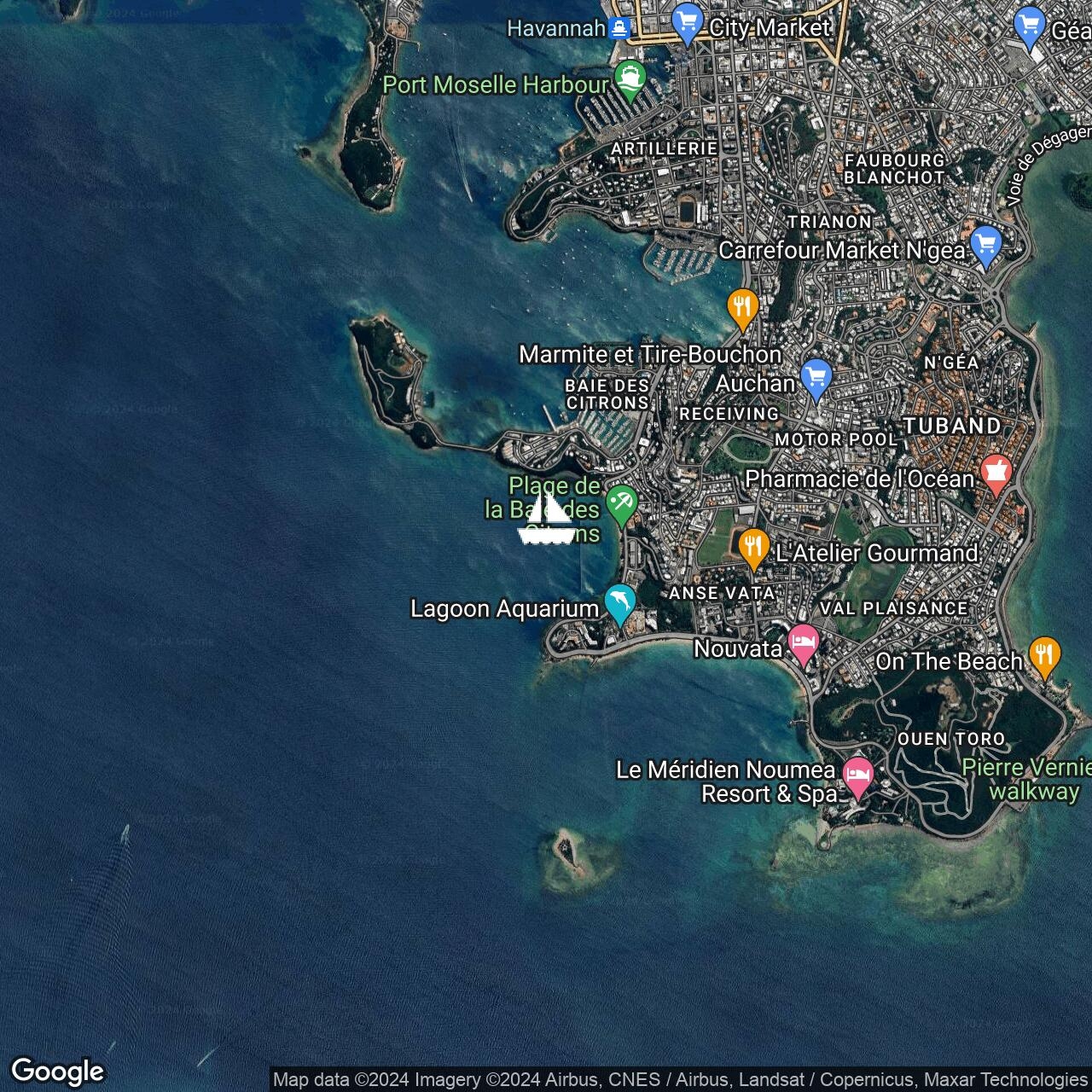Select the OUEN TORO area label

coord(950,739)
